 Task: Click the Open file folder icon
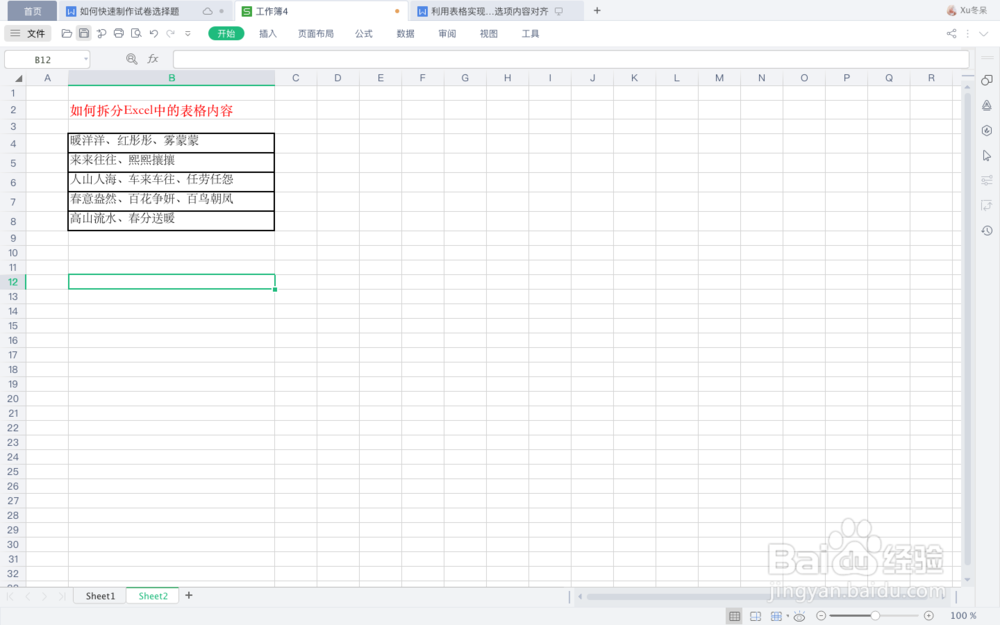click(66, 33)
